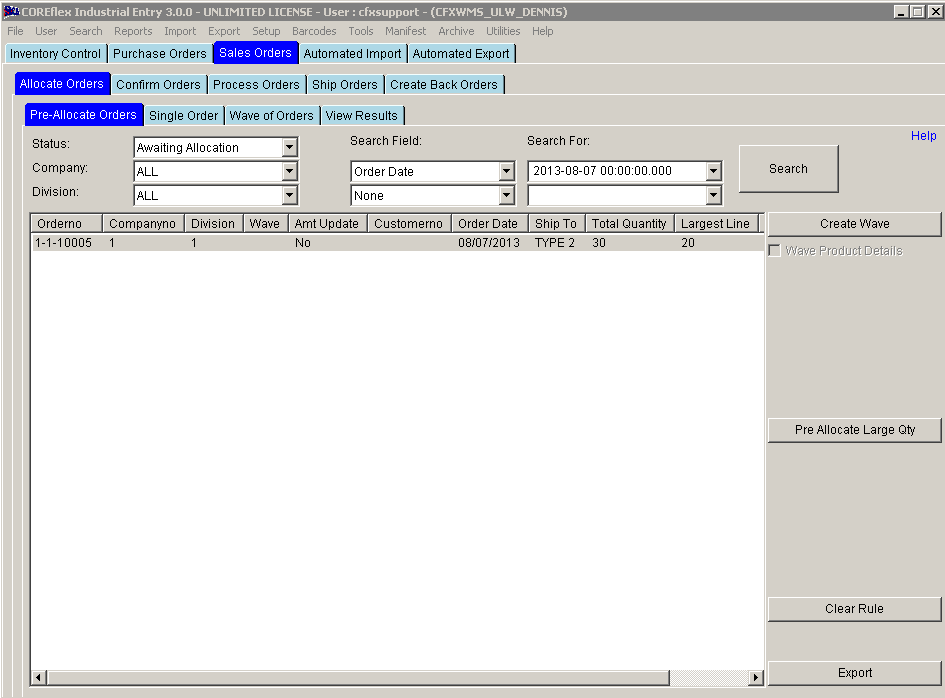945x698 pixels.
Task: Open the Setup menu
Action: tap(266, 31)
